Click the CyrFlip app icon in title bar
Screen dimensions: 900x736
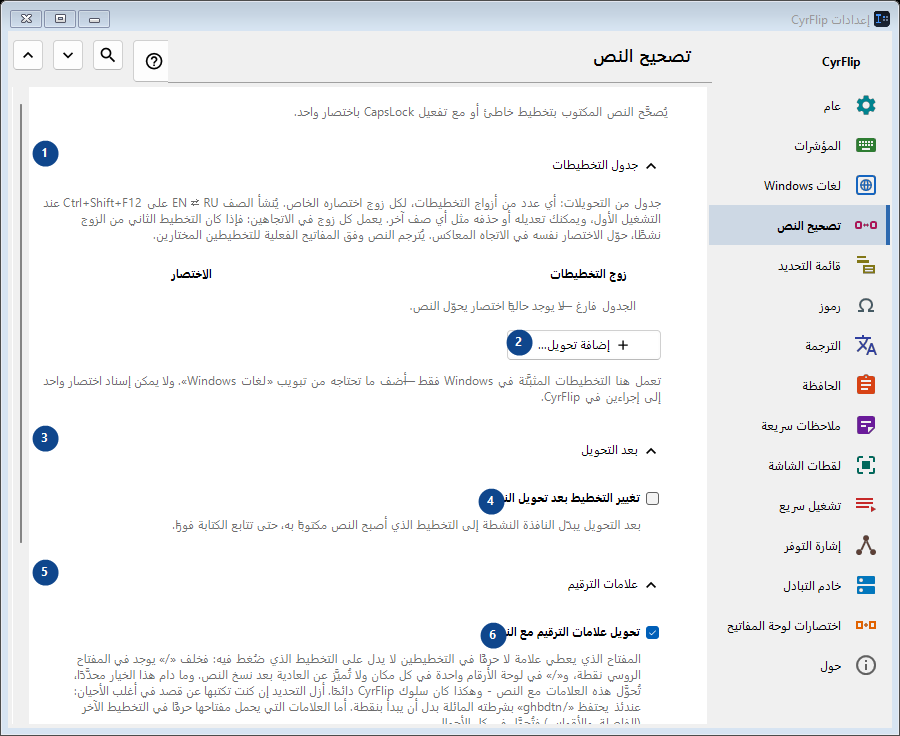coord(882,20)
